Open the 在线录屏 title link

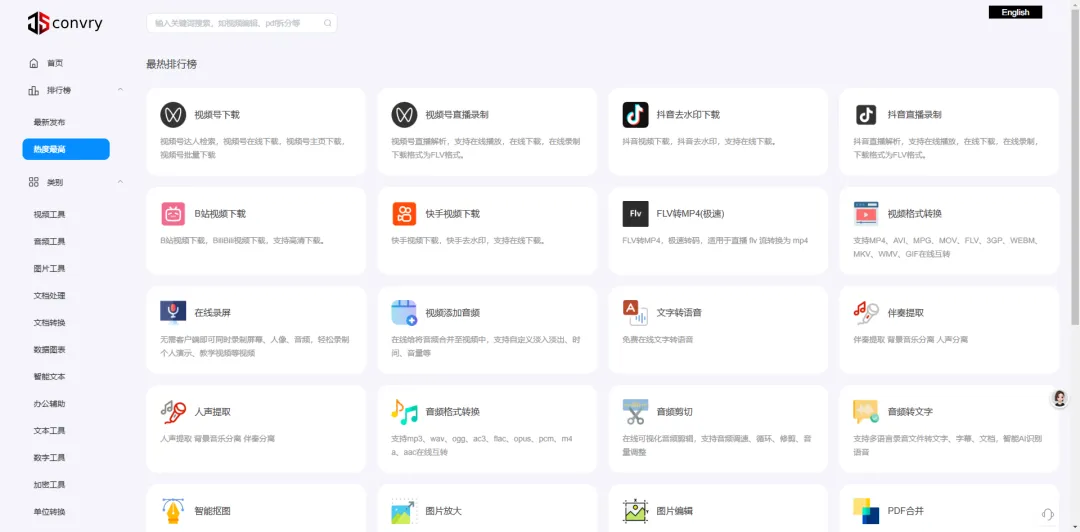click(x=212, y=313)
